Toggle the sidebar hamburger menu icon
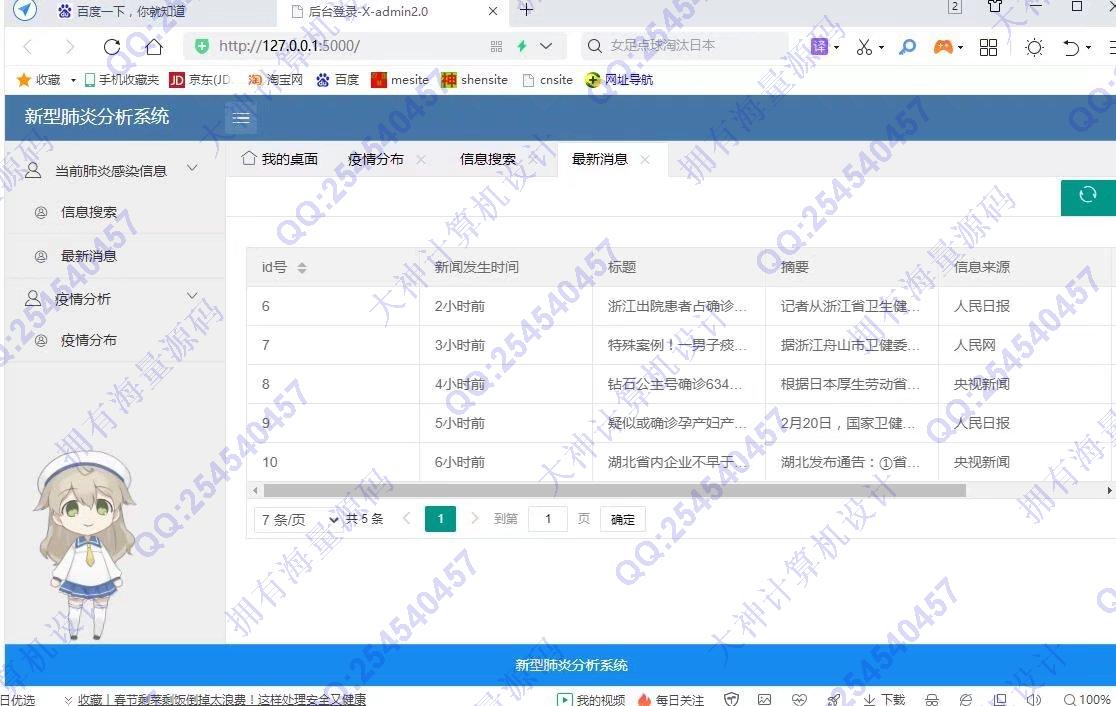Image resolution: width=1116 pixels, height=706 pixels. (x=241, y=118)
